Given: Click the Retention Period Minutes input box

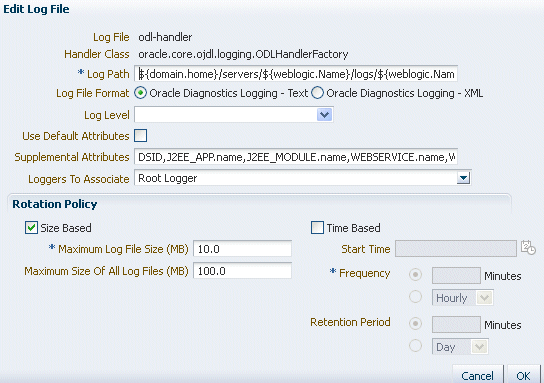Looking at the screenshot, I should (456, 324).
